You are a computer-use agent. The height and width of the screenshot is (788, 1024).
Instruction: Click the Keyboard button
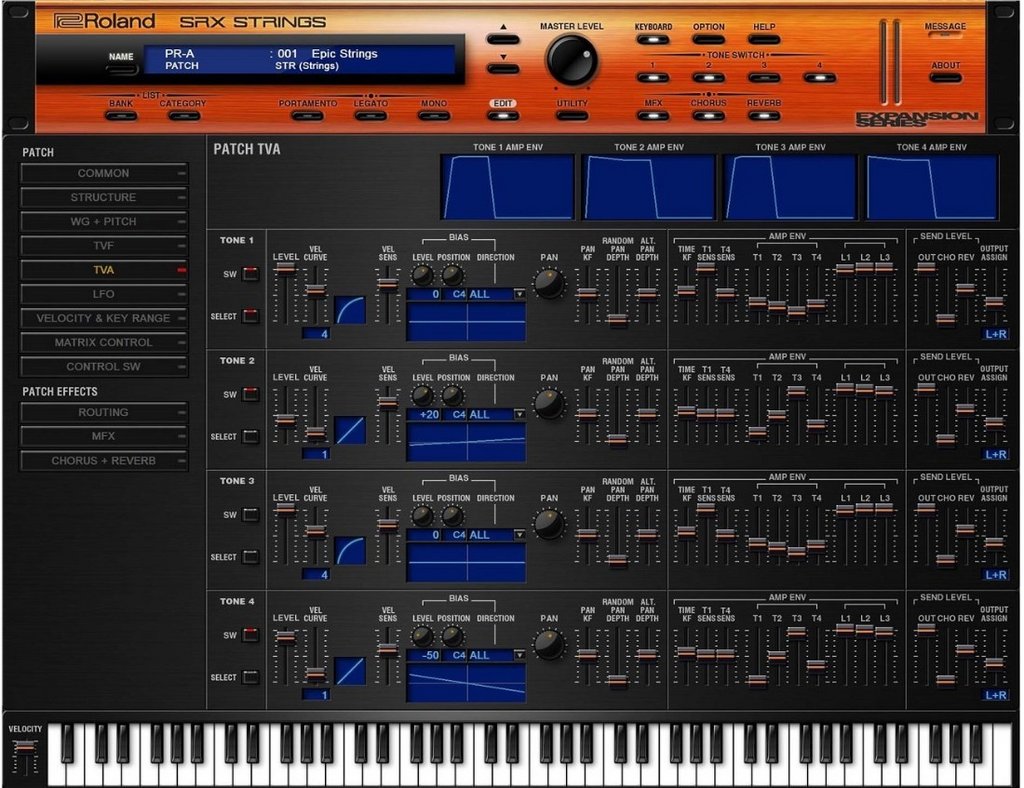pos(653,39)
